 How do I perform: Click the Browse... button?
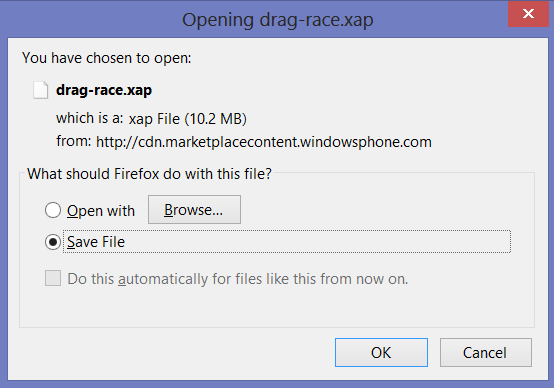(194, 210)
